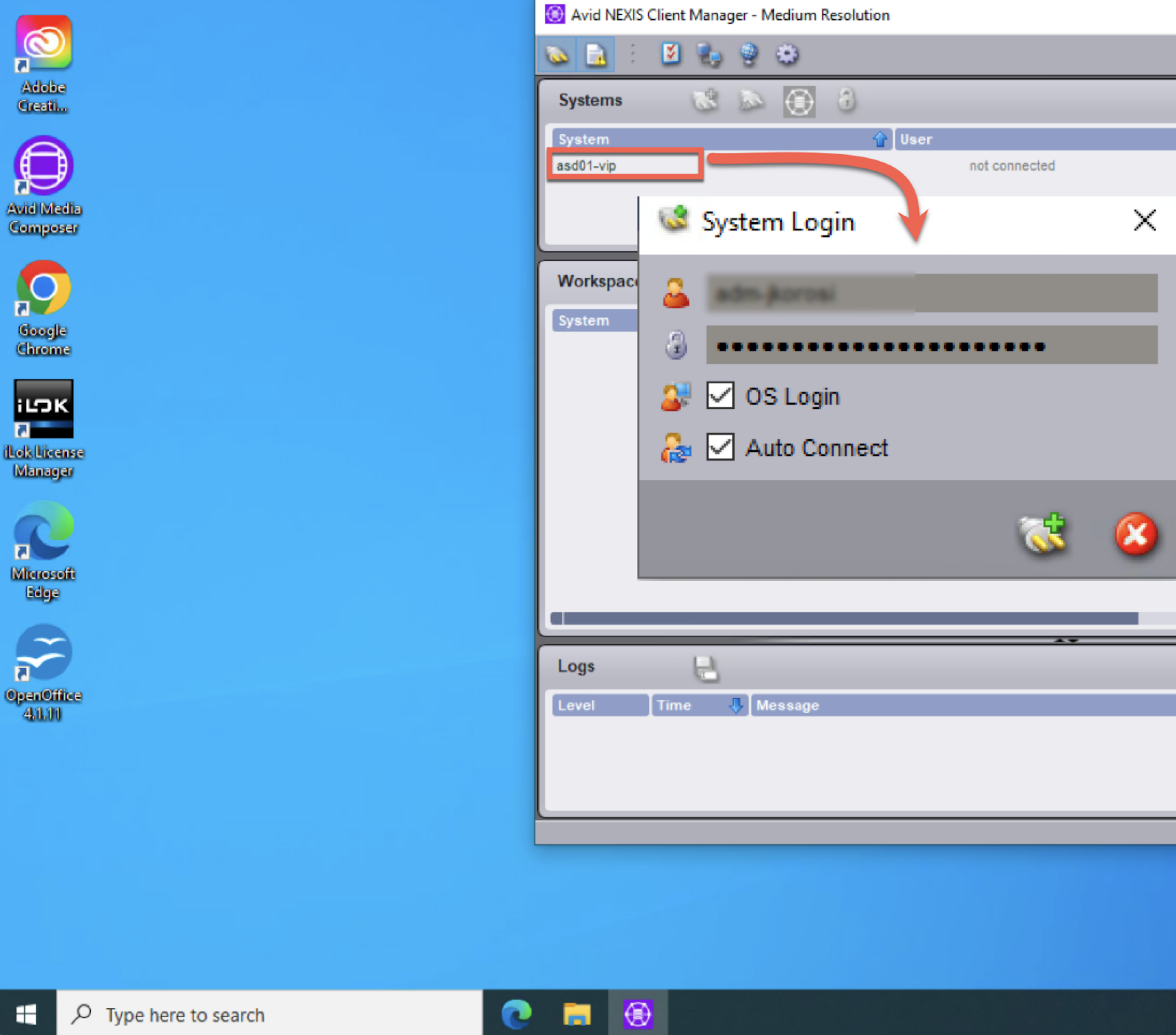Open the checklist clipboard toolbar icon
Viewport: 1176px width, 1035px height.
click(x=670, y=55)
